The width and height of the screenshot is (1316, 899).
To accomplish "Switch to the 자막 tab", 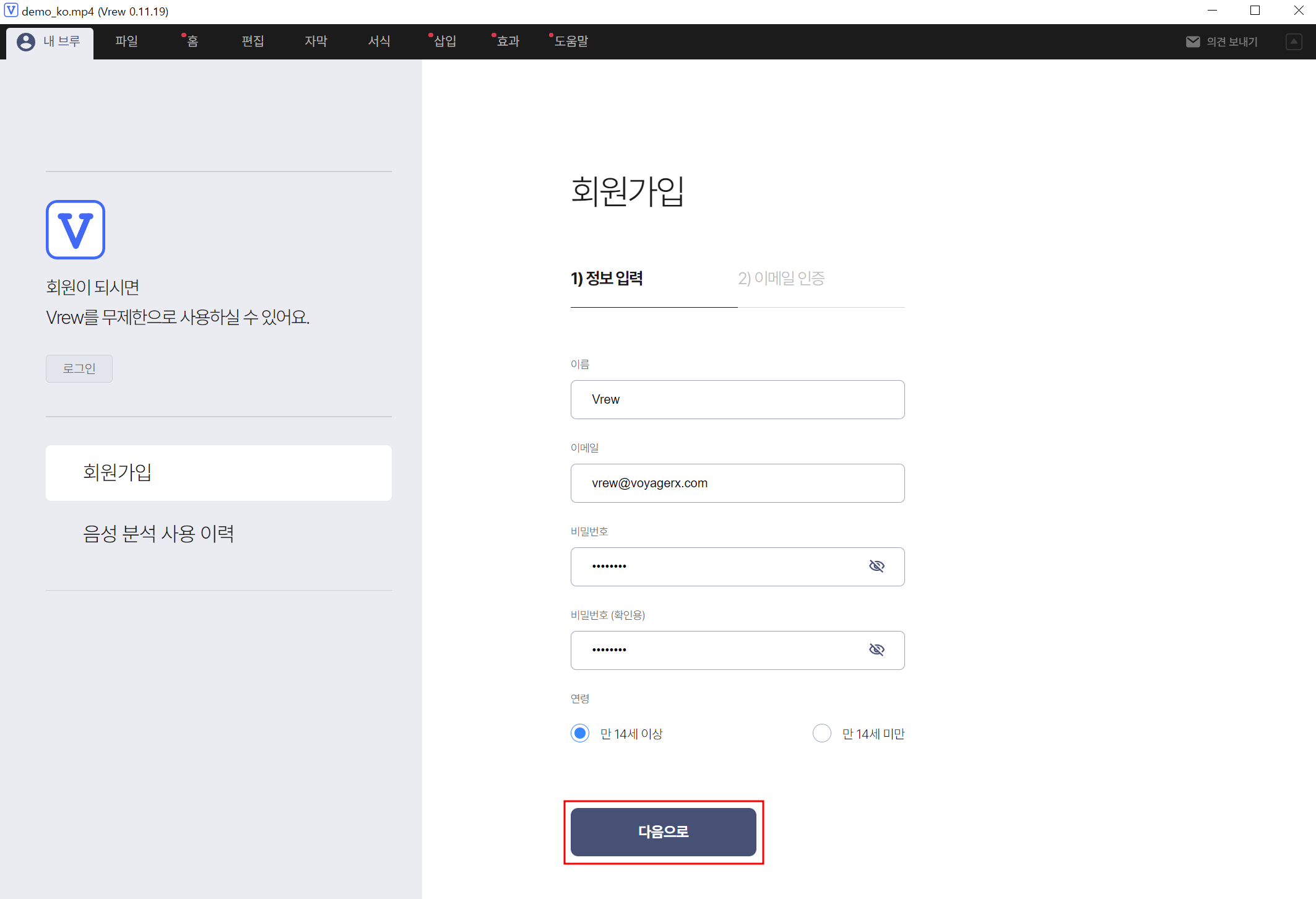I will pos(316,41).
